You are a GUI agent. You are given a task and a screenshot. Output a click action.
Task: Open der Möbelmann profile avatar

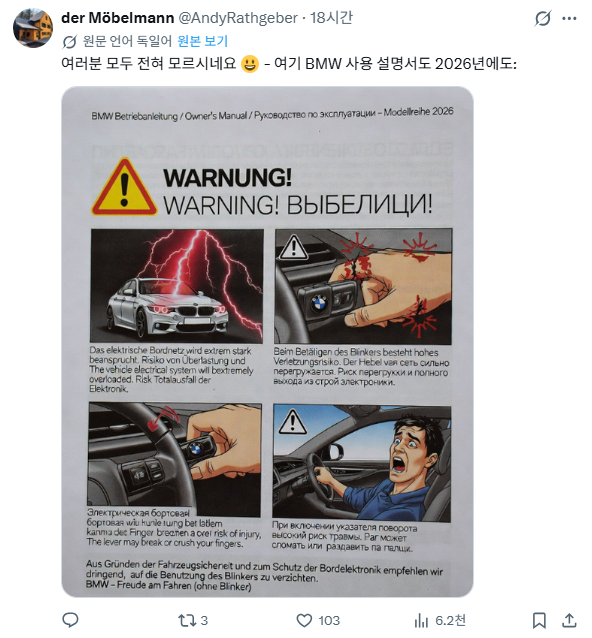33,28
